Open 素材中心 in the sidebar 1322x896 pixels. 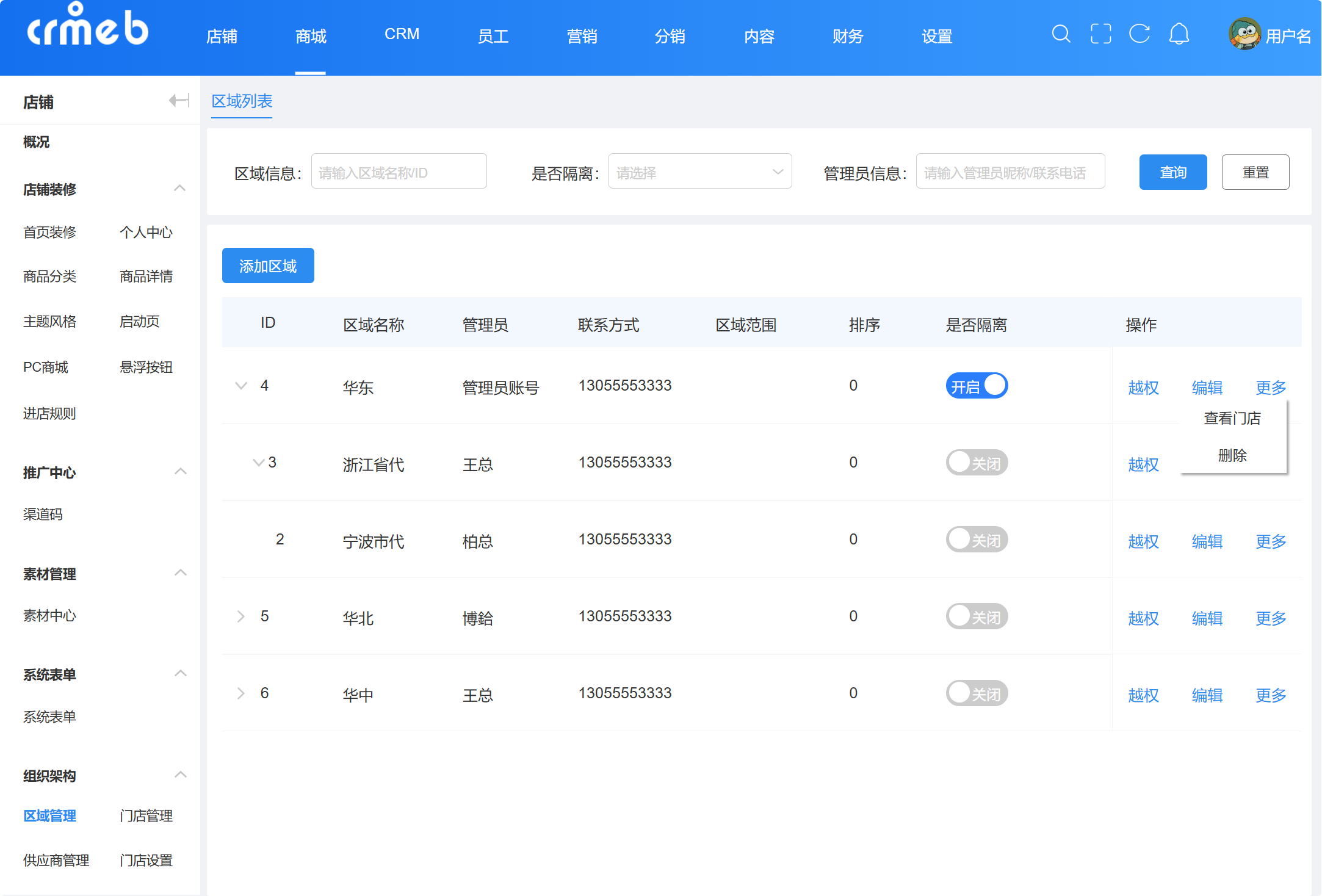[49, 615]
